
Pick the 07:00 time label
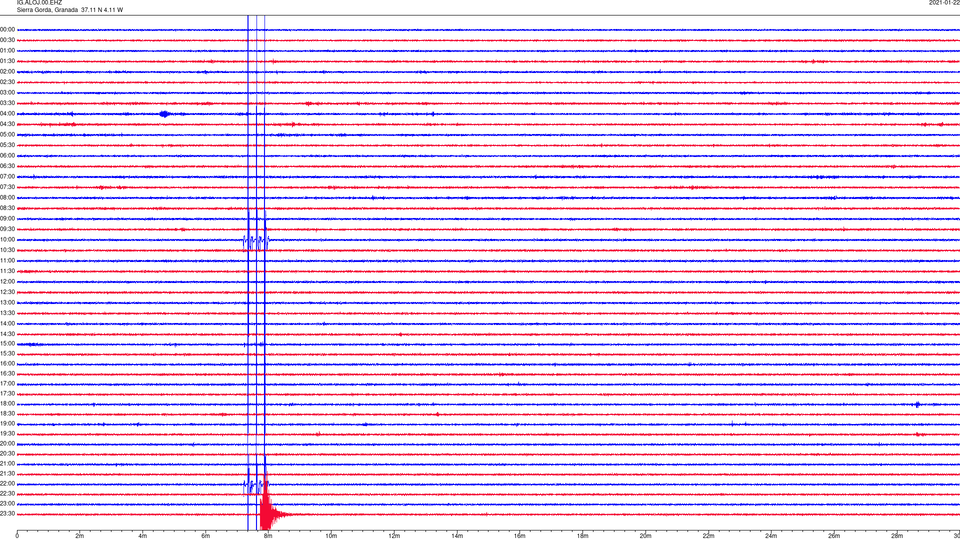coord(7,176)
